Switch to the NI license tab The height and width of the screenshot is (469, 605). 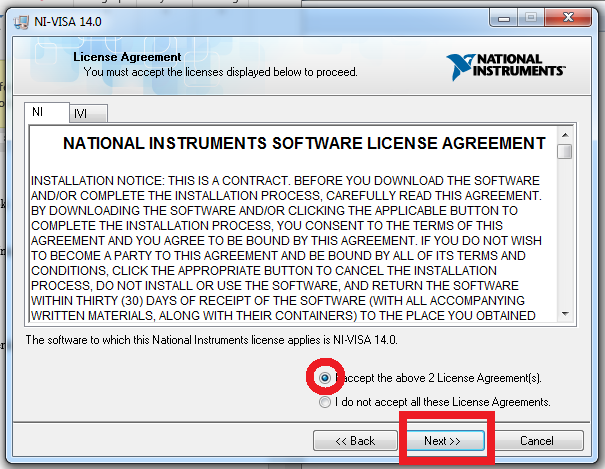[47, 112]
